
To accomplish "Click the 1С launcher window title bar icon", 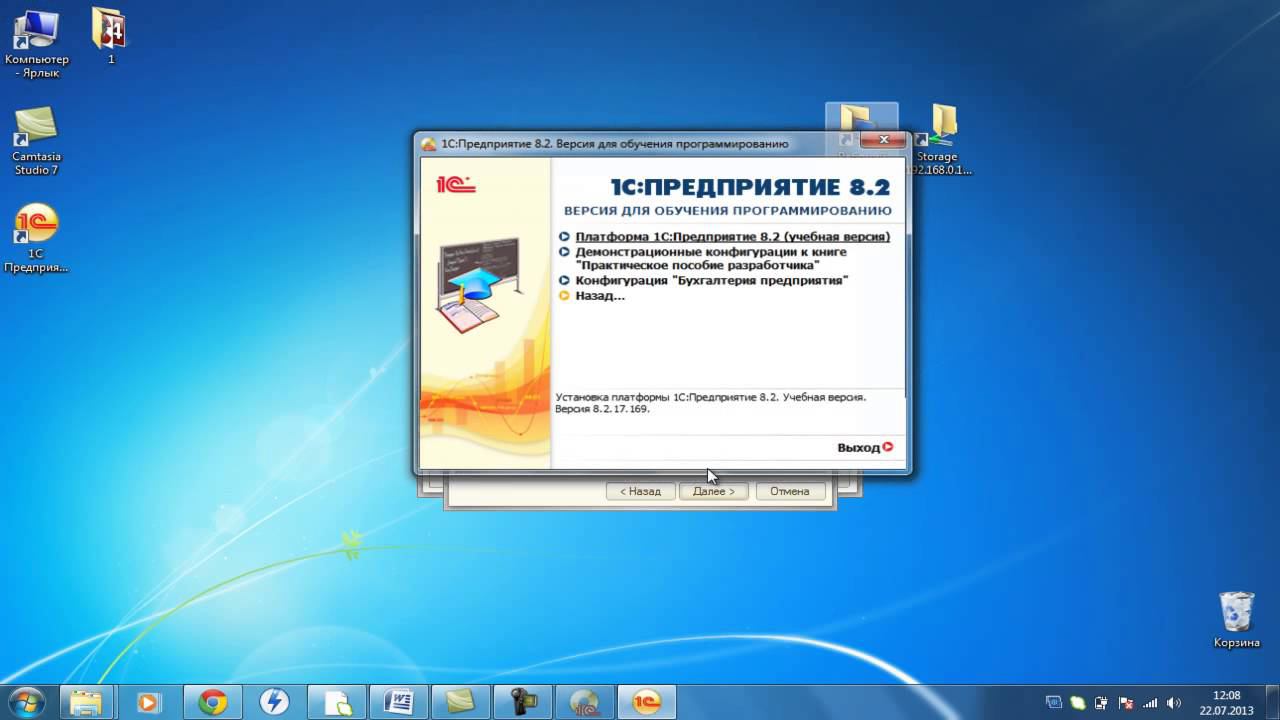I will [x=429, y=144].
